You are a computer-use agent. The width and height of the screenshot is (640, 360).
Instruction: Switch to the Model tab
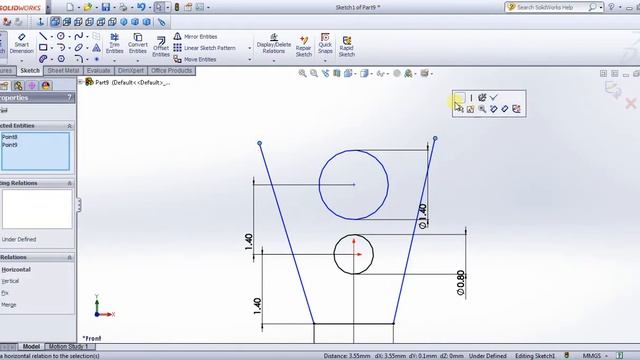(x=31, y=347)
